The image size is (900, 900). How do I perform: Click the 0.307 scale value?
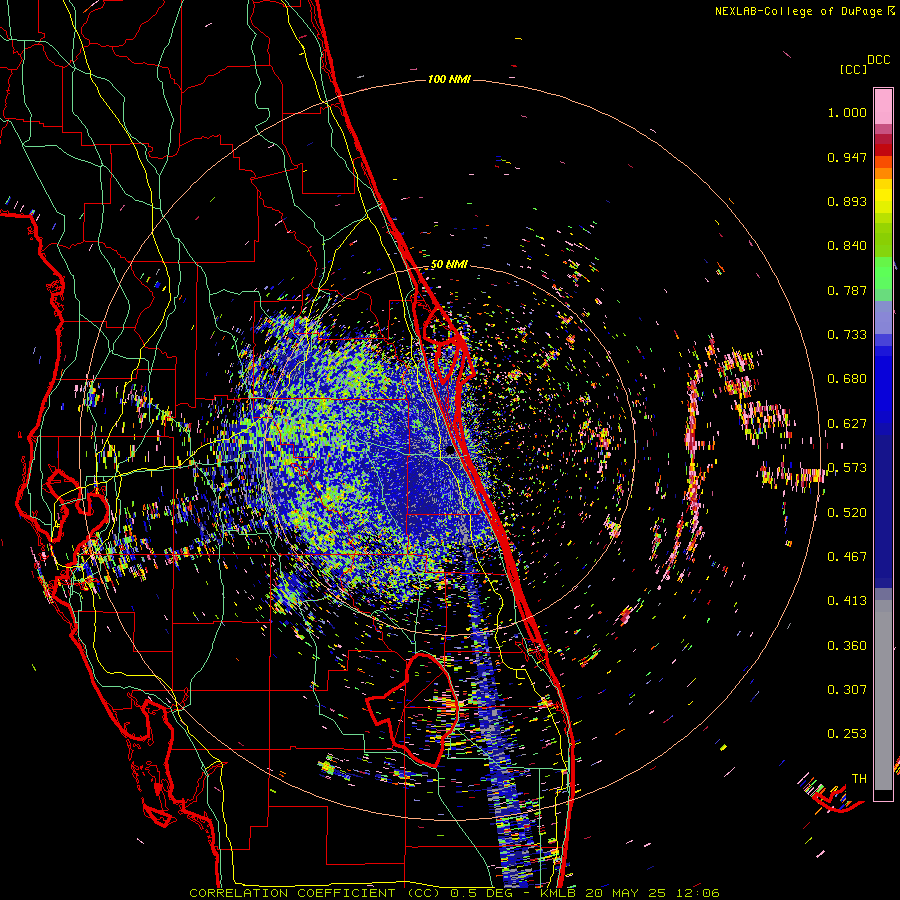click(x=847, y=690)
